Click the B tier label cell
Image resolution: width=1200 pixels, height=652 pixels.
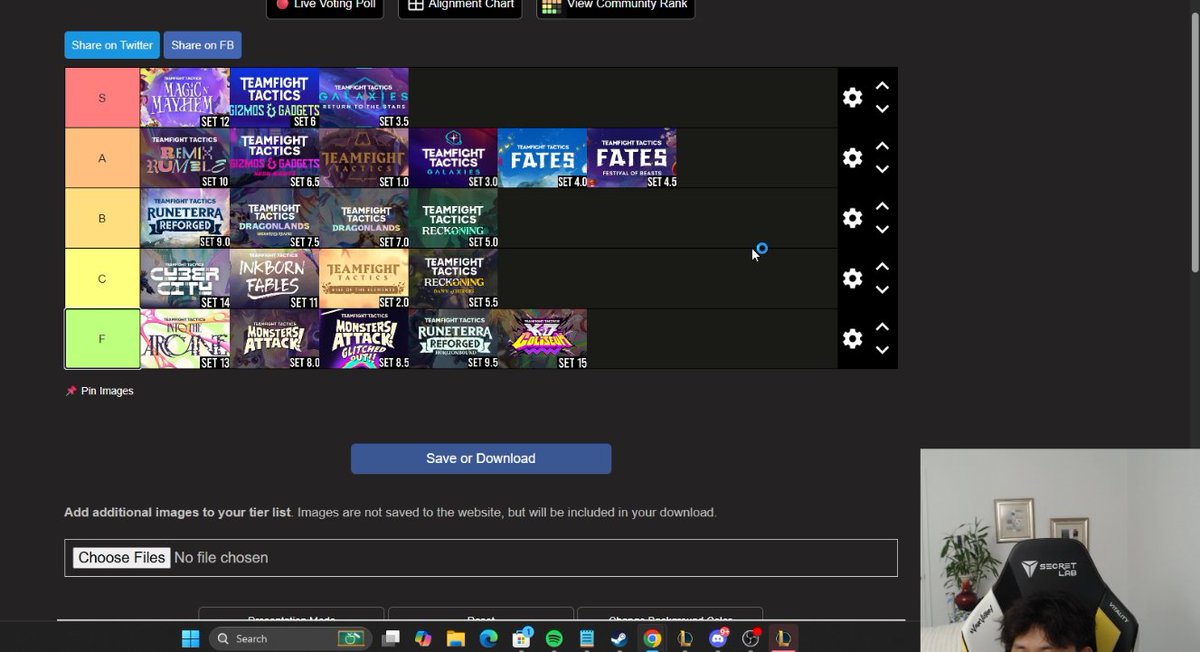(102, 218)
